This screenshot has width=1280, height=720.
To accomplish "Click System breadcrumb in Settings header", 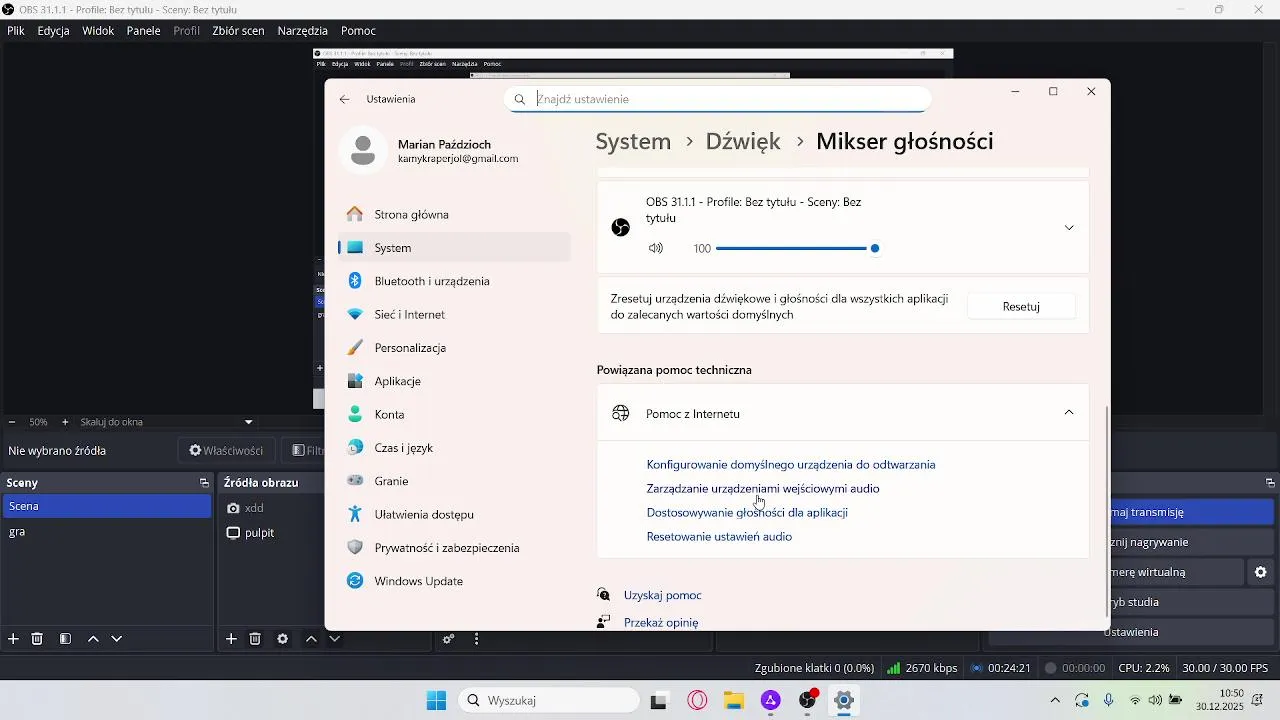I will 633,141.
